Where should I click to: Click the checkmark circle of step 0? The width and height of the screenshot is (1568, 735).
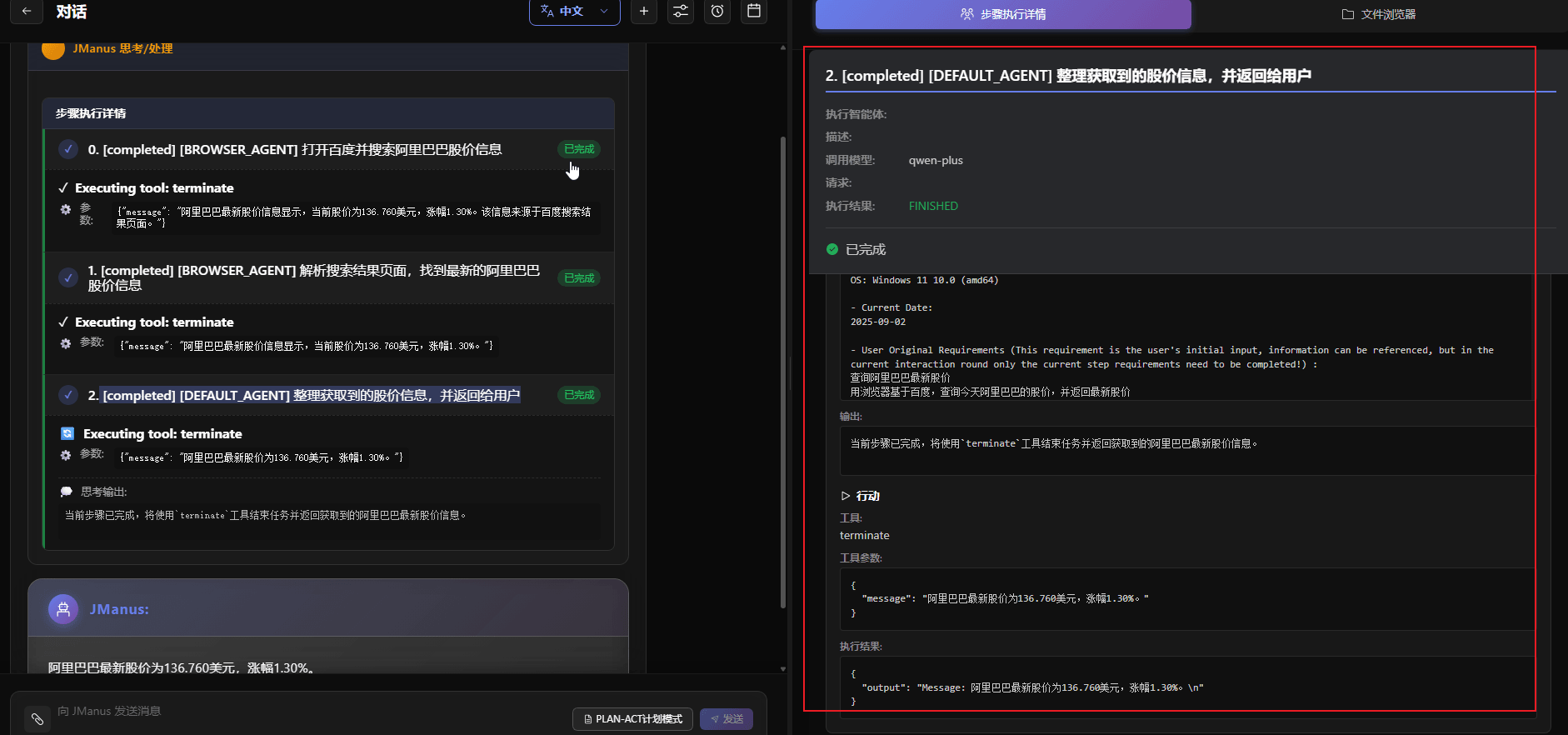[68, 149]
